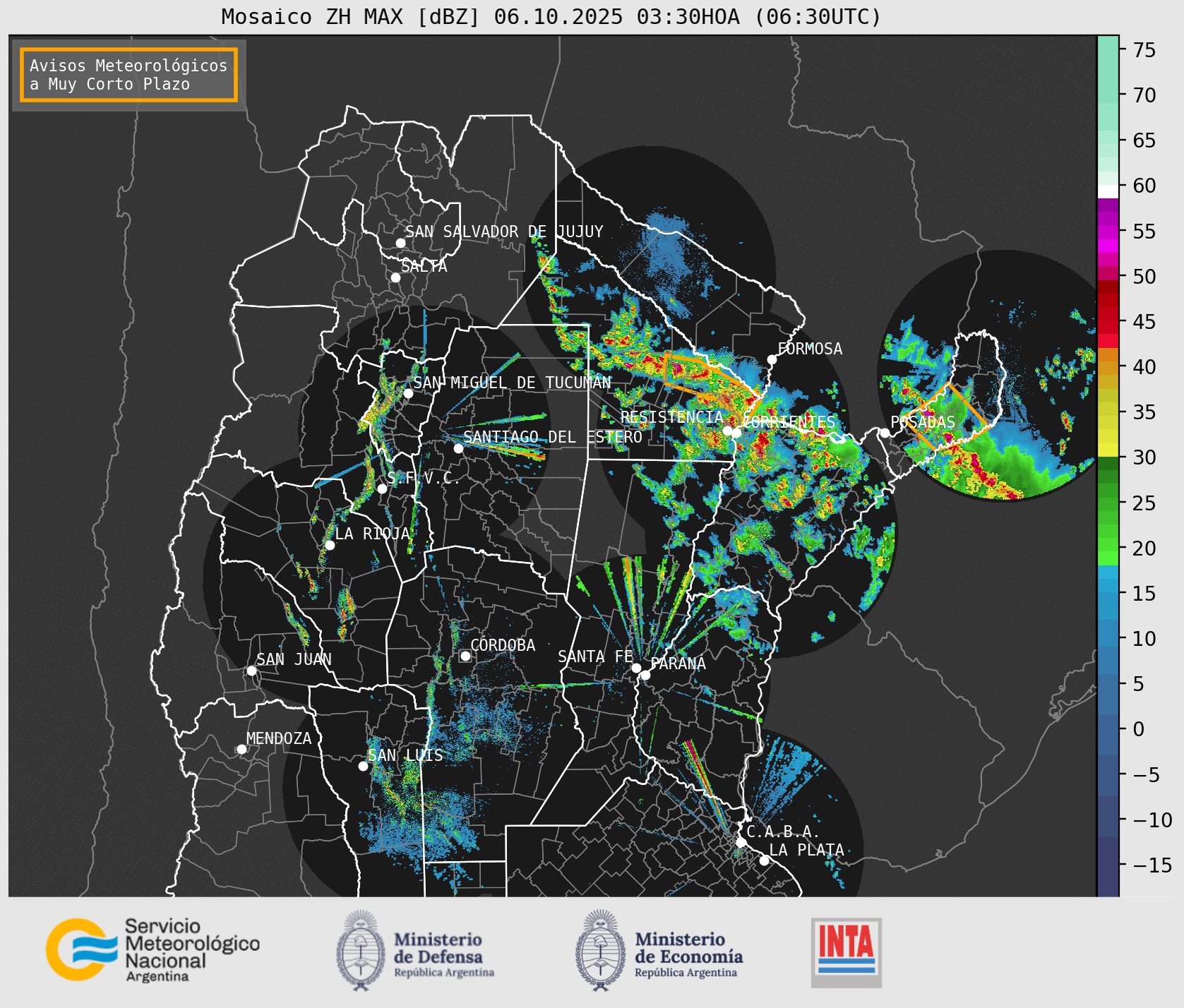Select the La Plata city marker dot

[764, 860]
